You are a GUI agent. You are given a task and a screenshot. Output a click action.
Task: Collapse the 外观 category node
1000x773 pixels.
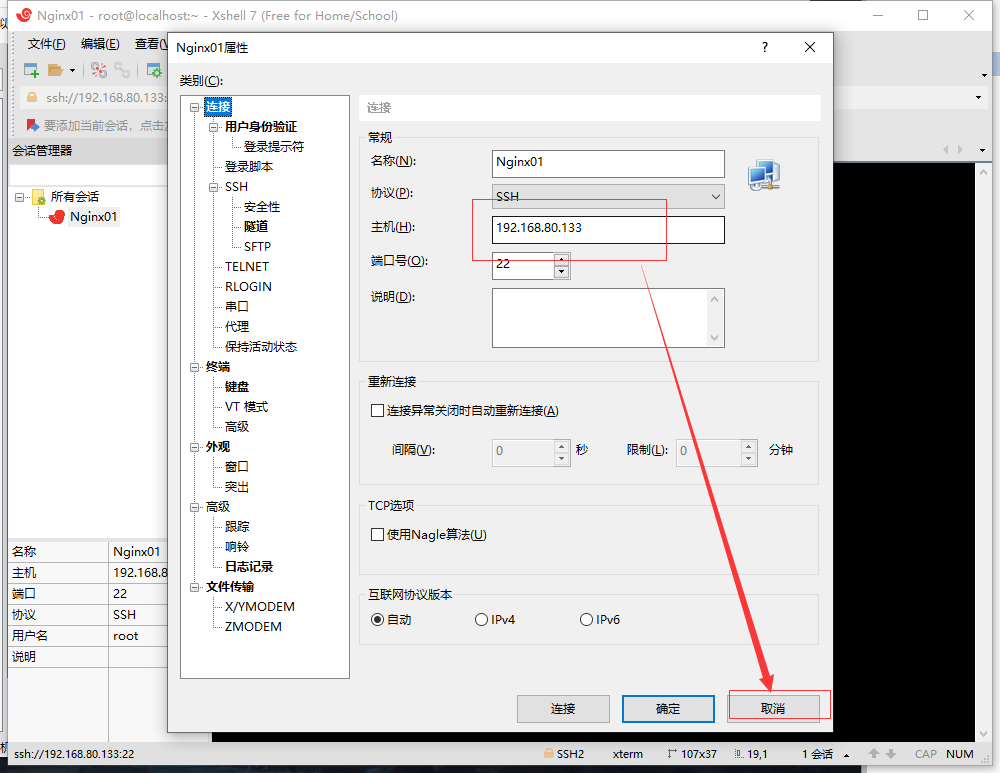[195, 448]
